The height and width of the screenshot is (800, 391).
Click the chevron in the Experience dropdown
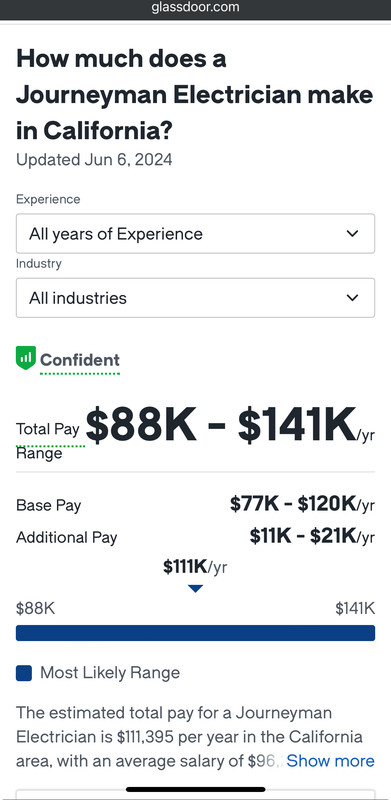click(x=352, y=234)
